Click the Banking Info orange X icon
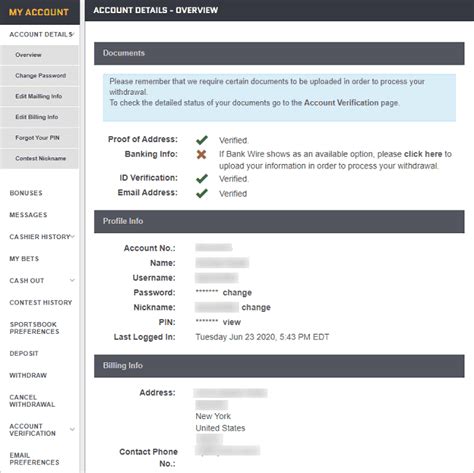Image resolution: width=474 pixels, height=473 pixels. point(201,154)
